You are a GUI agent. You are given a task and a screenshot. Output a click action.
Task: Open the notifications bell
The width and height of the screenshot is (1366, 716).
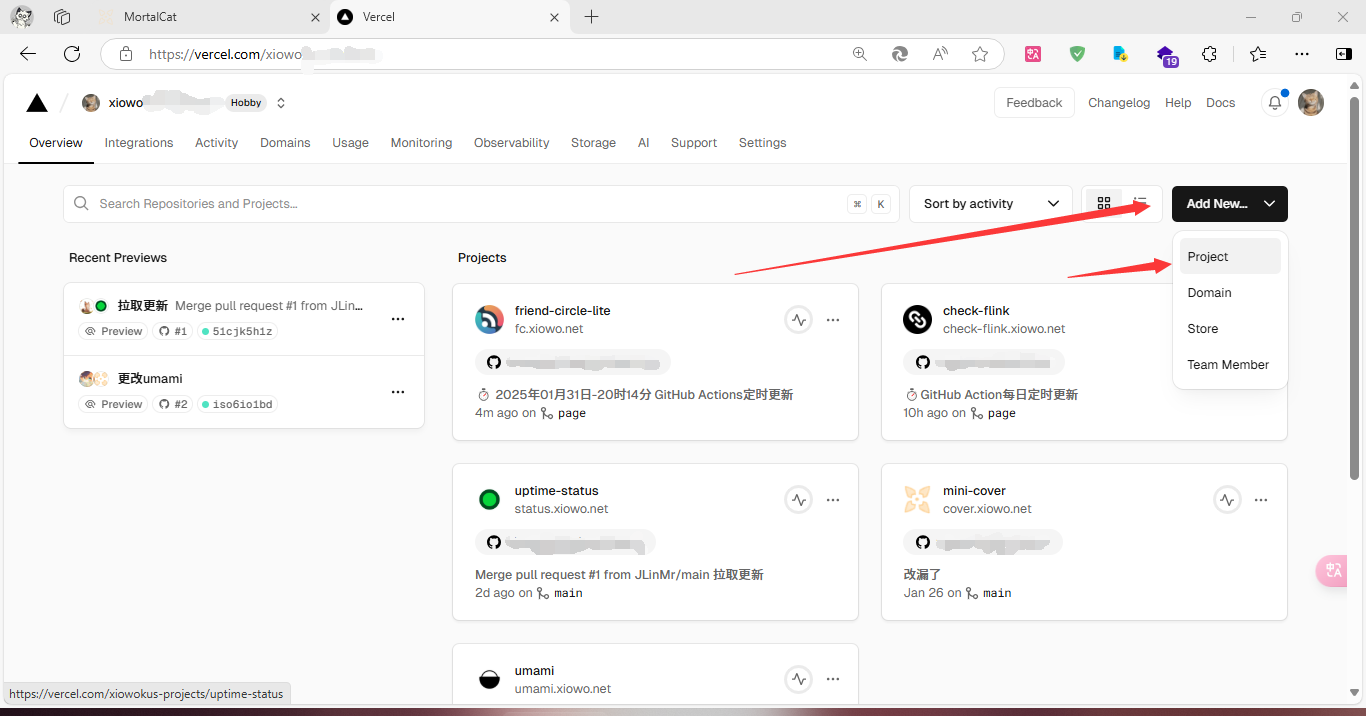click(1274, 103)
